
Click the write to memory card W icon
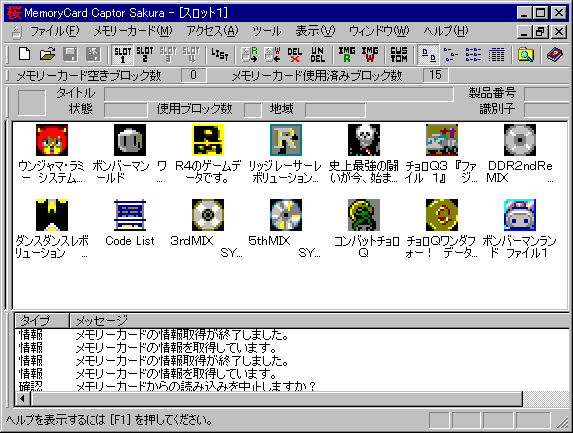pos(272,54)
